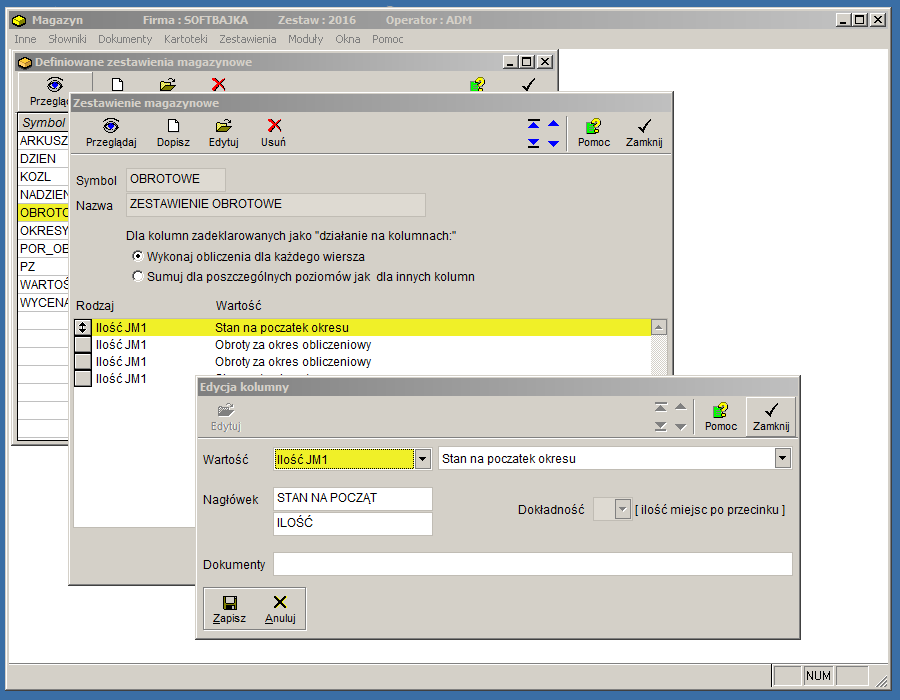900x700 pixels.
Task: Select DZIEN row in Symbol list
Action: pos(44,158)
